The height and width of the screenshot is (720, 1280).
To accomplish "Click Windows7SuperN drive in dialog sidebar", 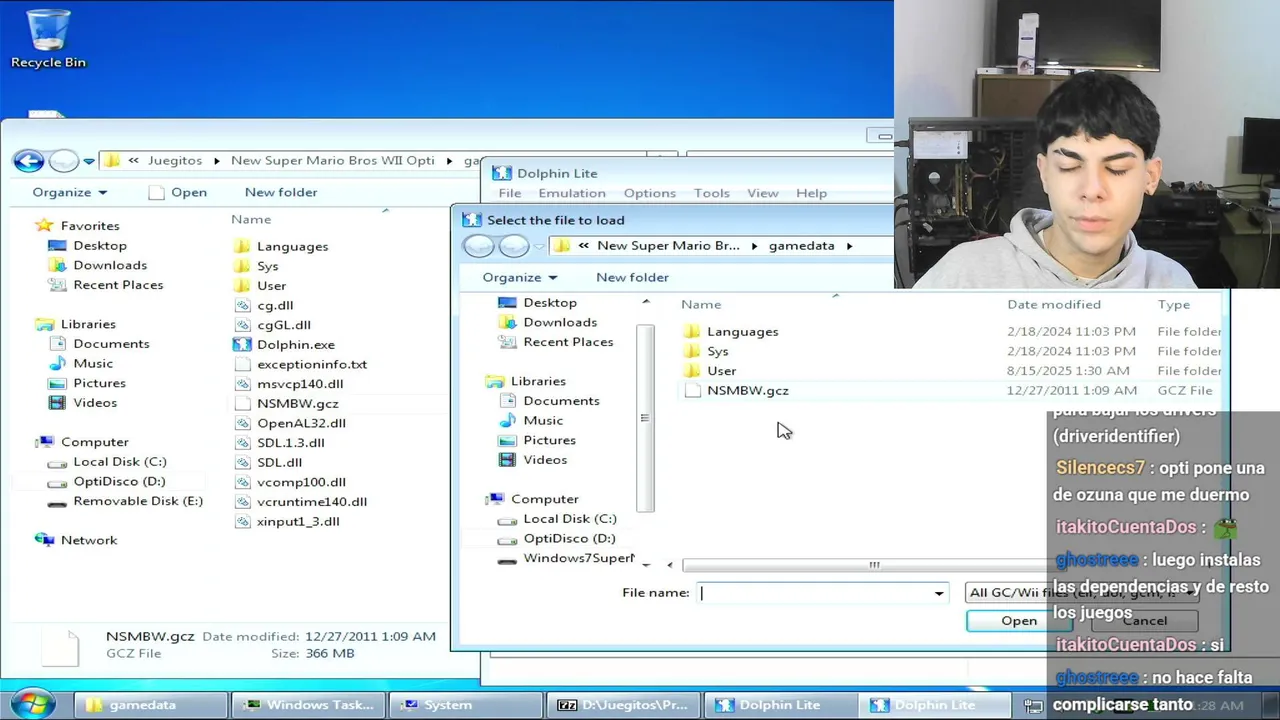I will pyautogui.click(x=579, y=558).
